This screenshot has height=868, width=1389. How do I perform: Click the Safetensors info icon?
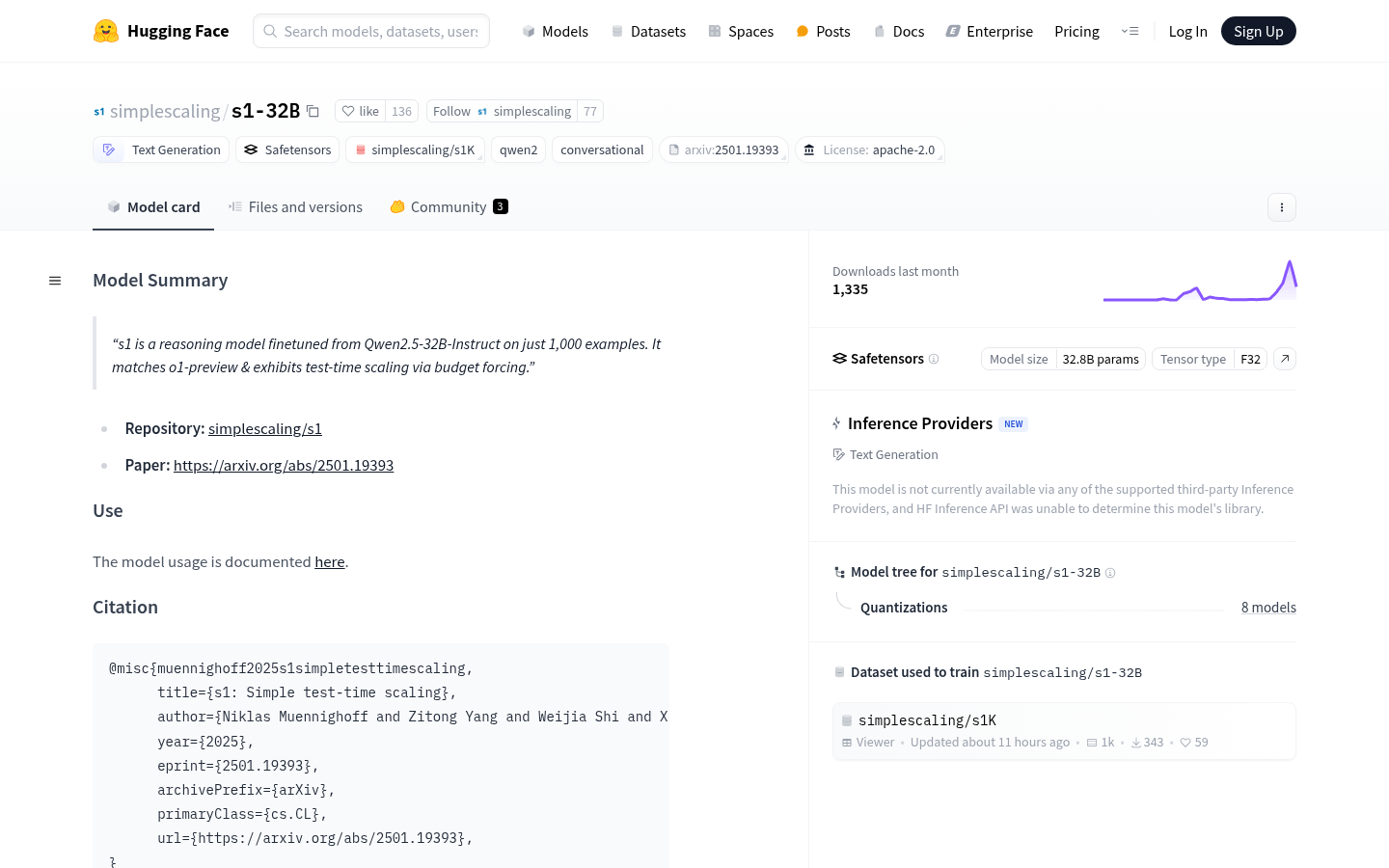(x=934, y=359)
